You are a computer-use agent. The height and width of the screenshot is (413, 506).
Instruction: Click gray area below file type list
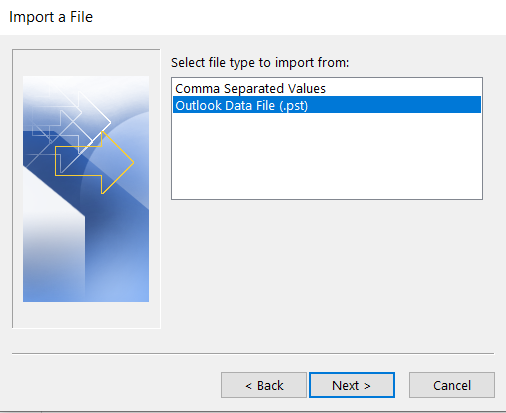point(327,273)
